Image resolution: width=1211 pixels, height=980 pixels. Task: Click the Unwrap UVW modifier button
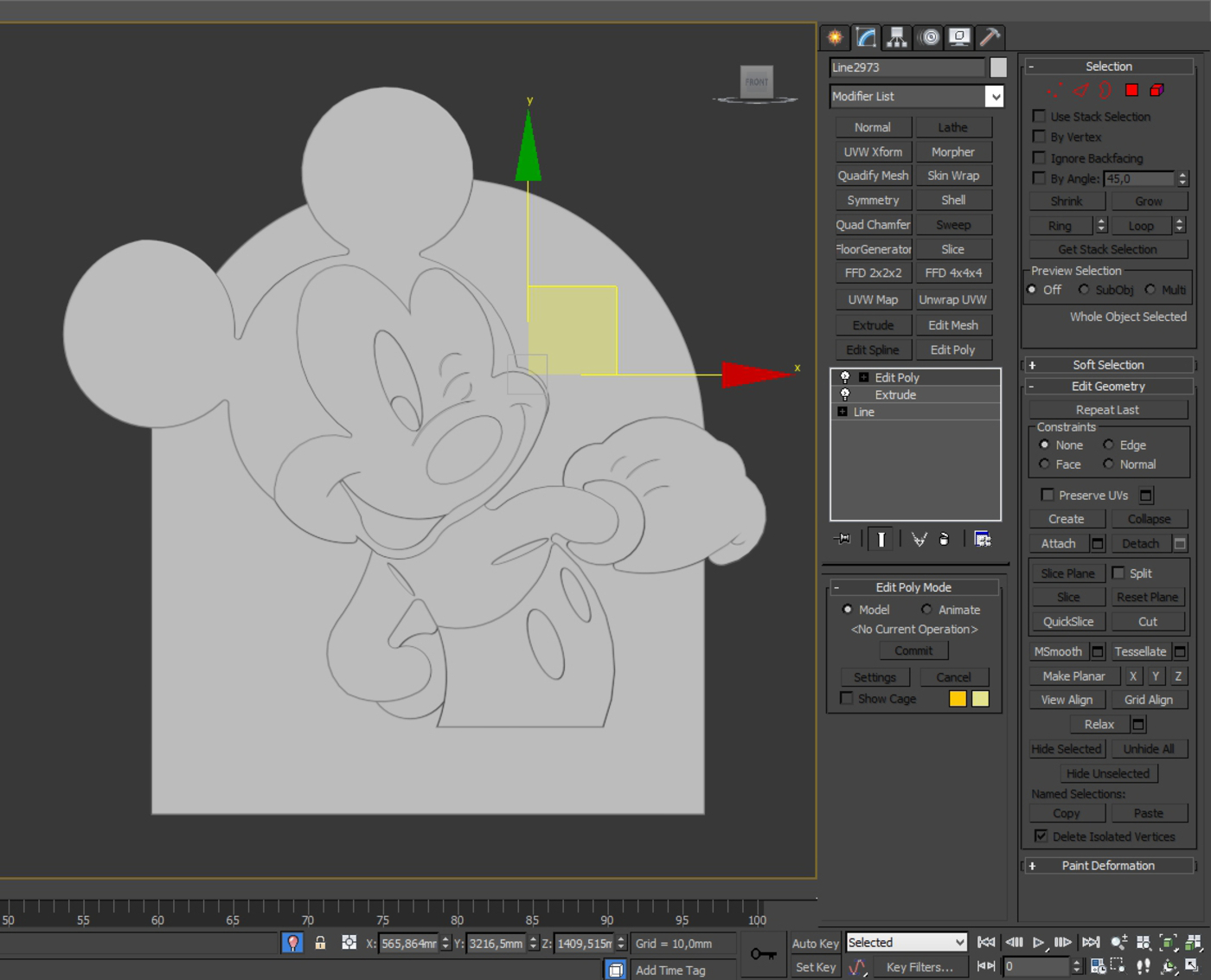point(953,299)
